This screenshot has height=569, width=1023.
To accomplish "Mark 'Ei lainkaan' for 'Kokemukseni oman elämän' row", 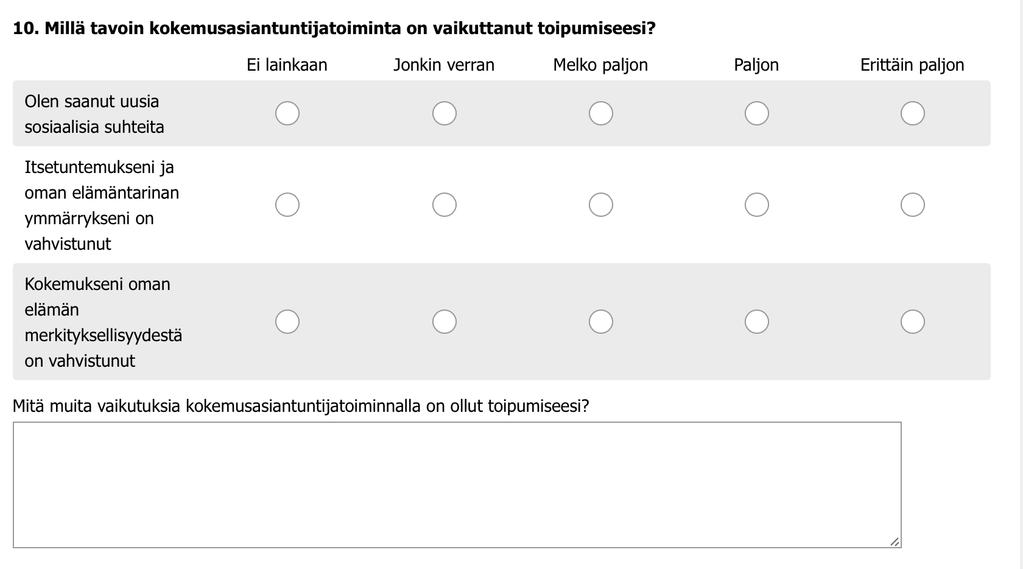I will 287,322.
